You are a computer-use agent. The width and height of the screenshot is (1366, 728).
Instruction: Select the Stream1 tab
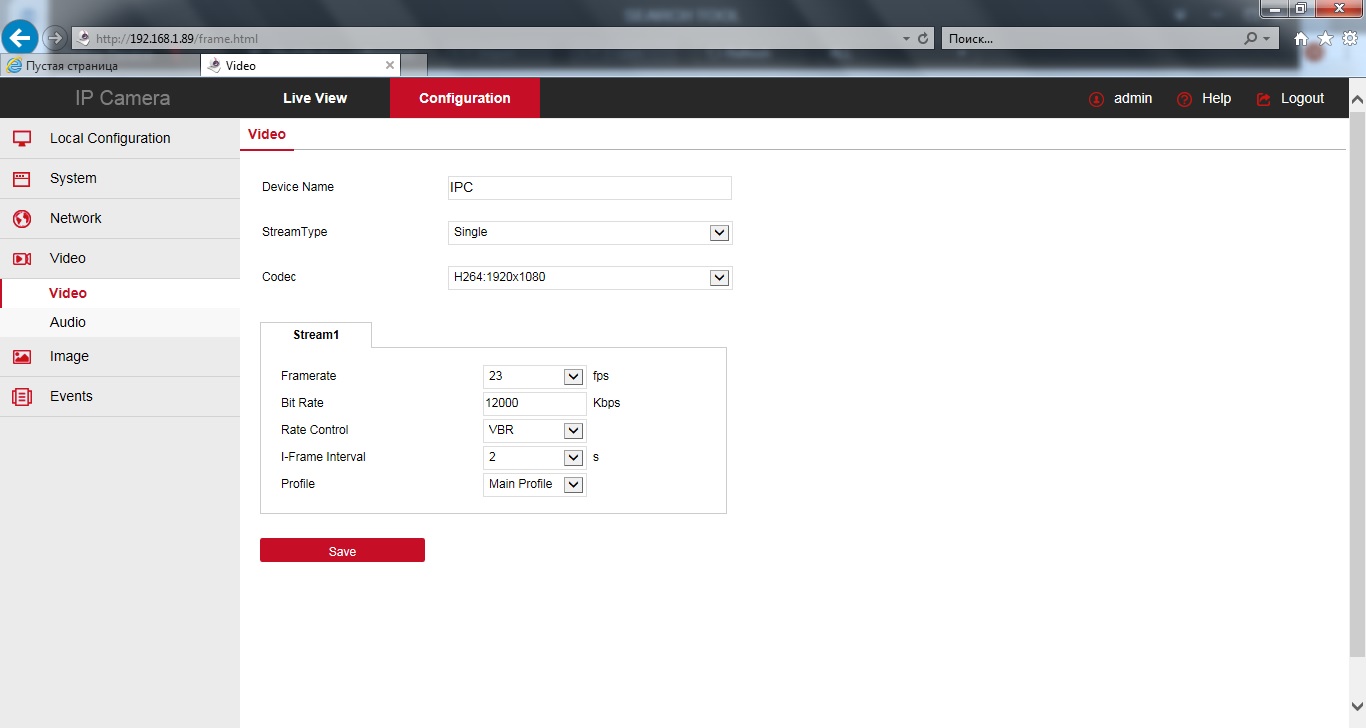point(316,335)
